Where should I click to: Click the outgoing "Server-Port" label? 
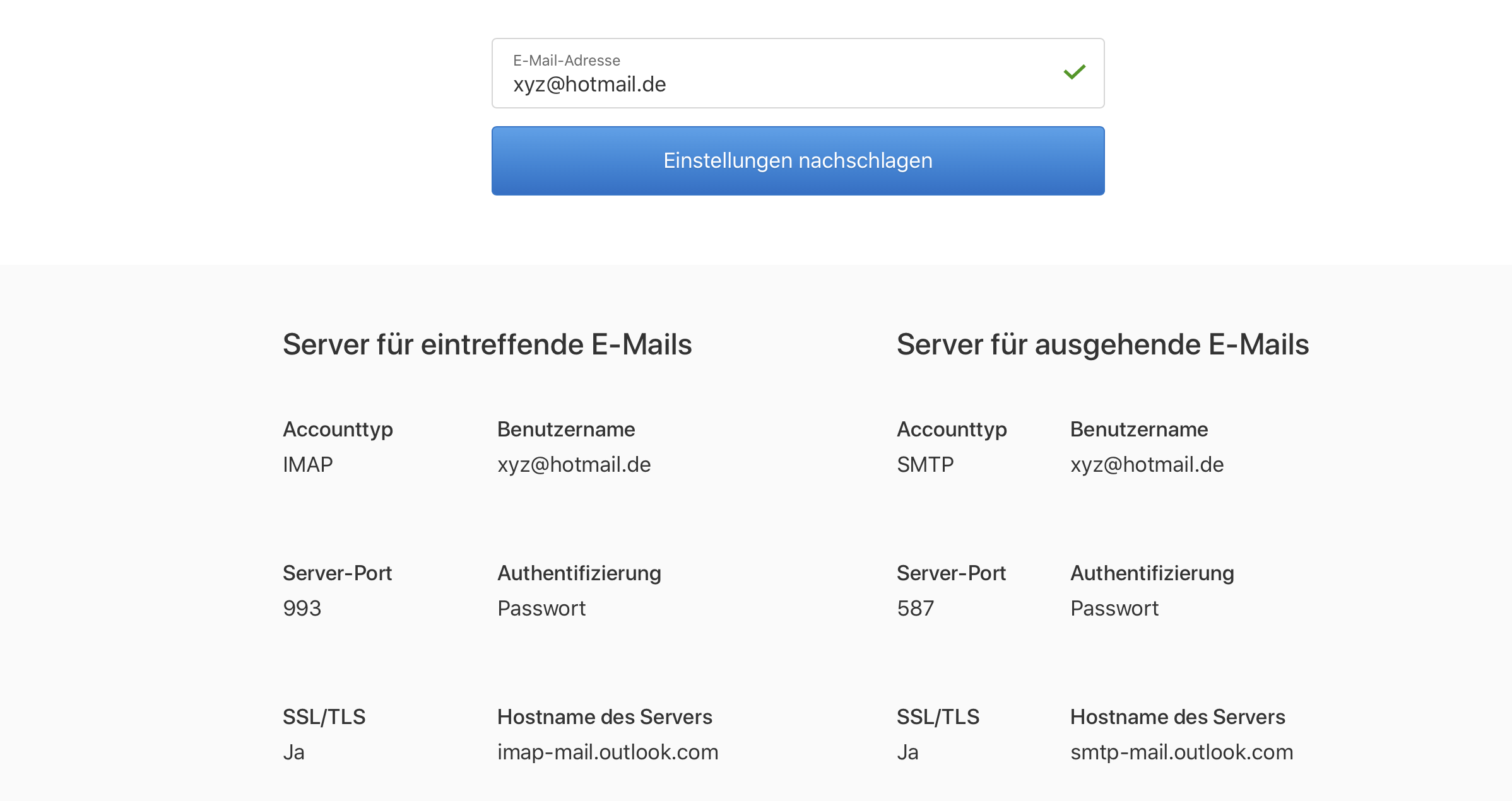951,573
